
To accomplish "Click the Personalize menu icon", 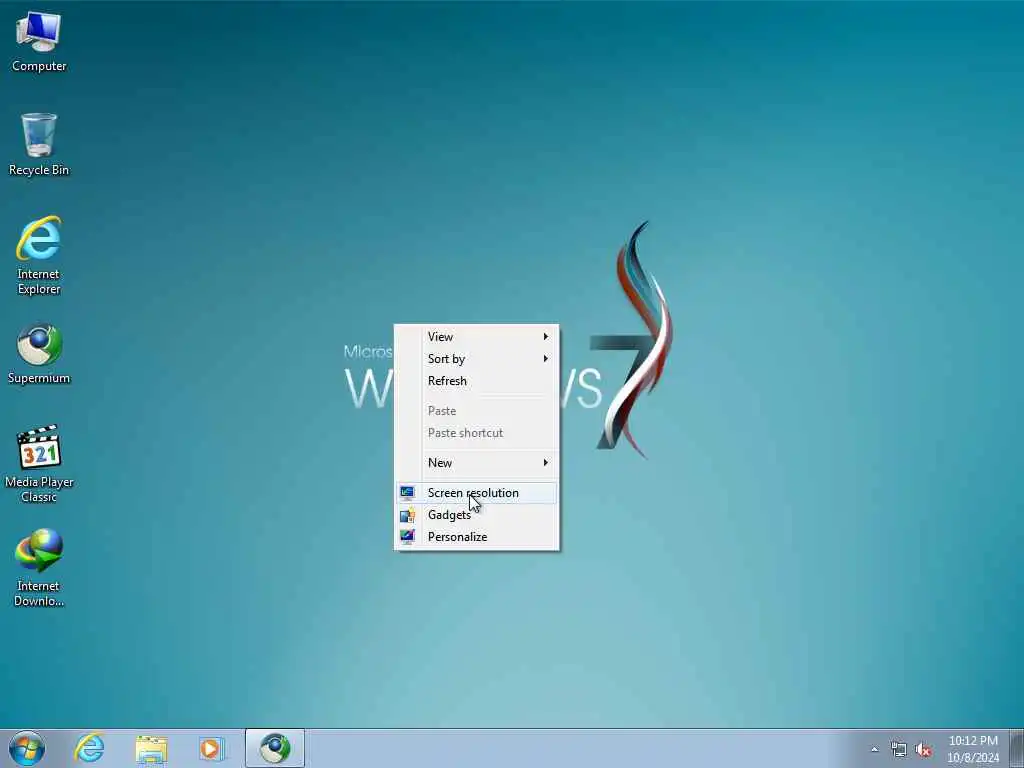I will (408, 537).
